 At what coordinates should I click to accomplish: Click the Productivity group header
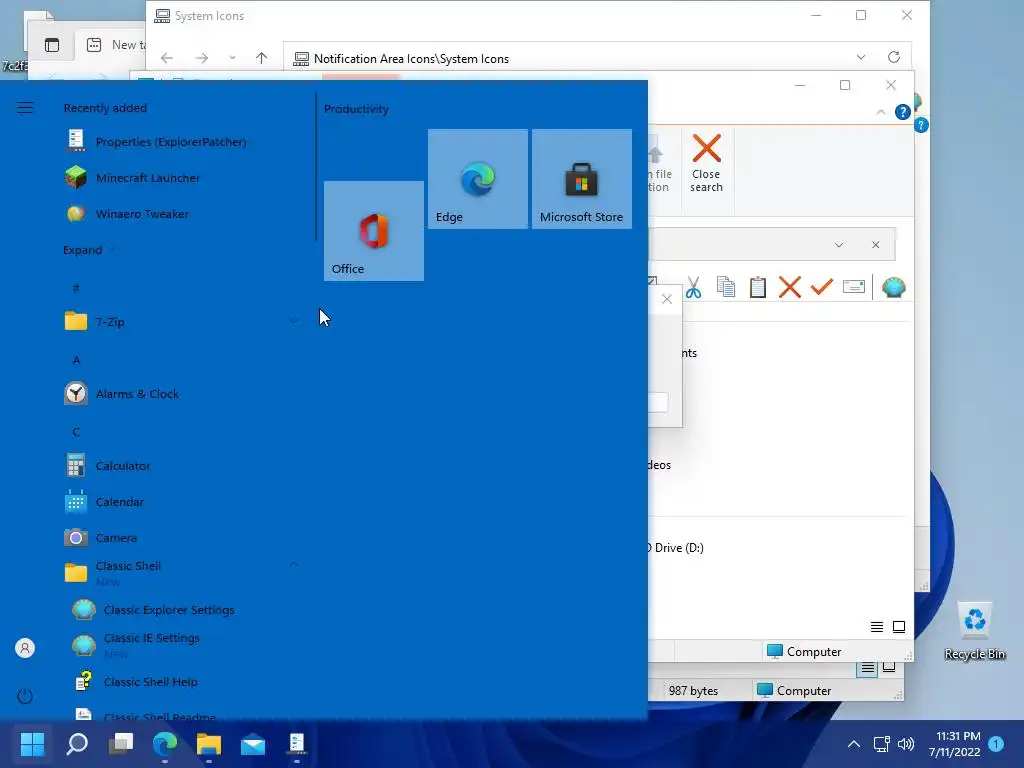coord(356,109)
